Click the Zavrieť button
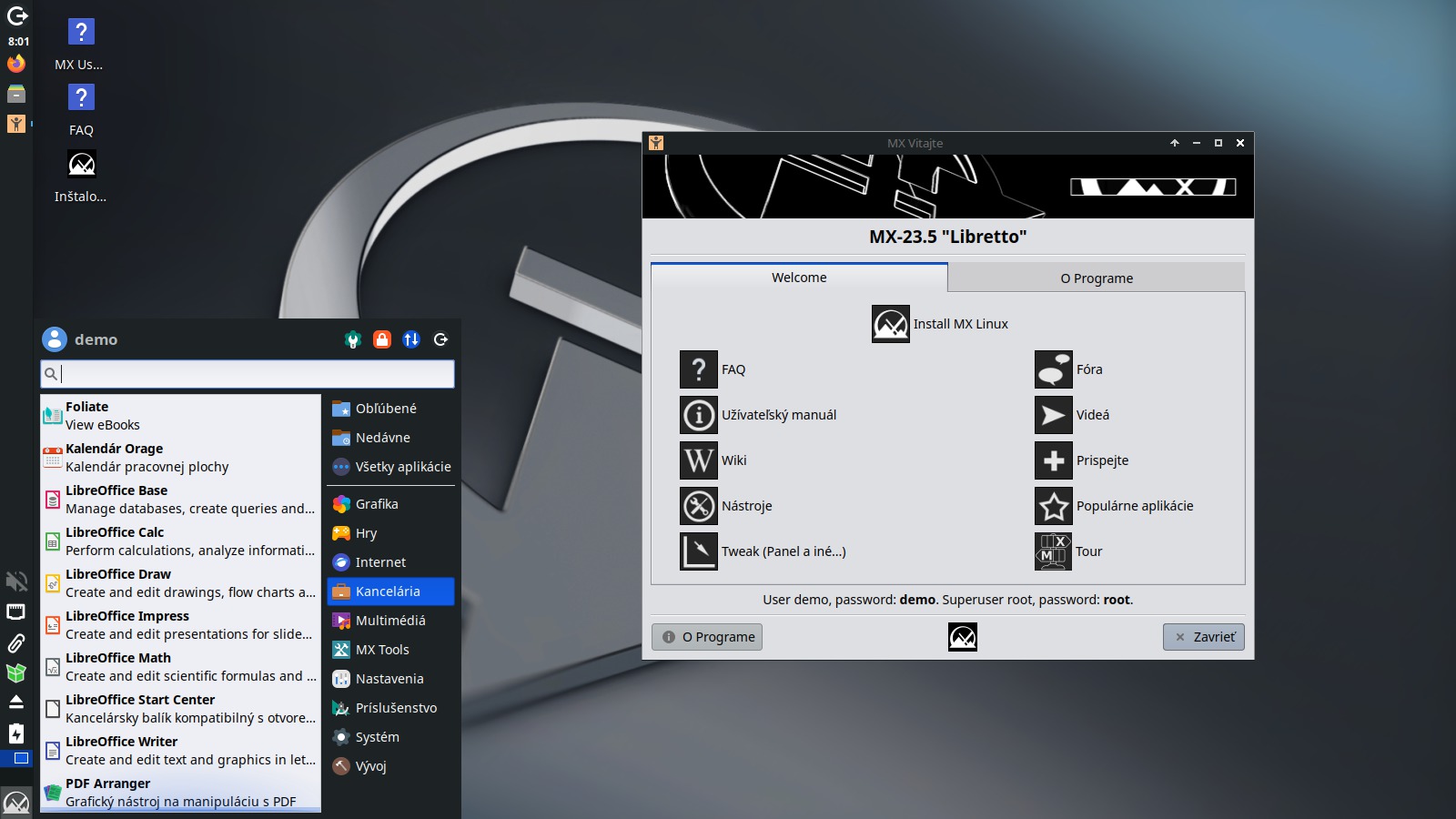 [x=1204, y=637]
